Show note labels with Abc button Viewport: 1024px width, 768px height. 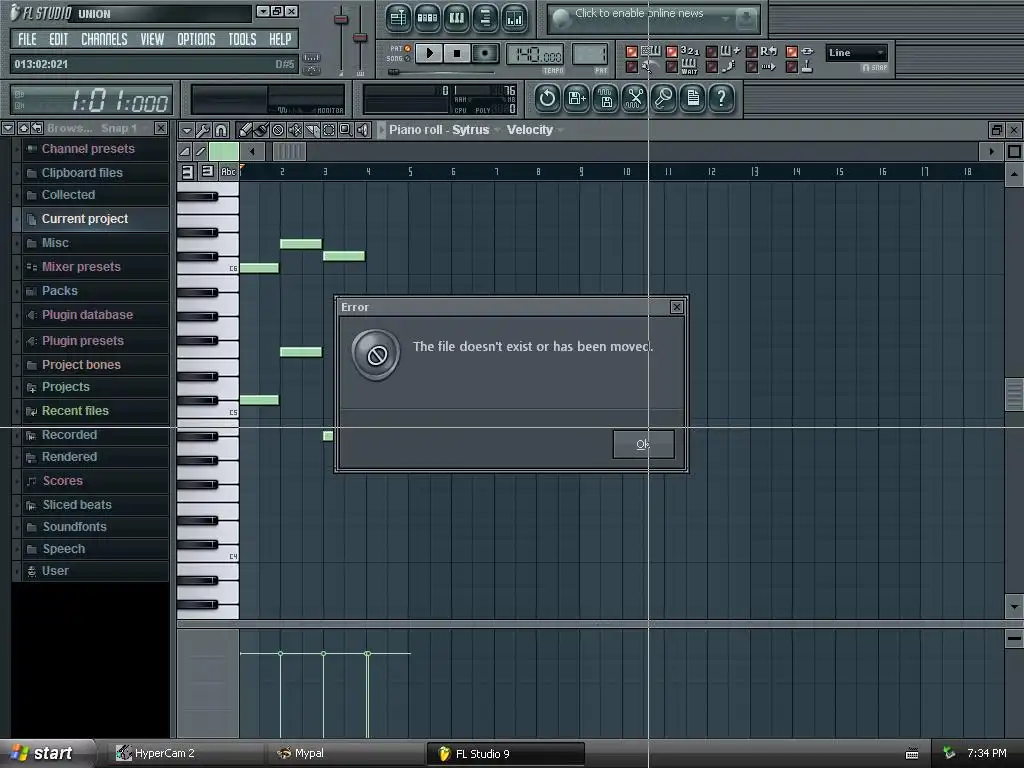(x=228, y=172)
